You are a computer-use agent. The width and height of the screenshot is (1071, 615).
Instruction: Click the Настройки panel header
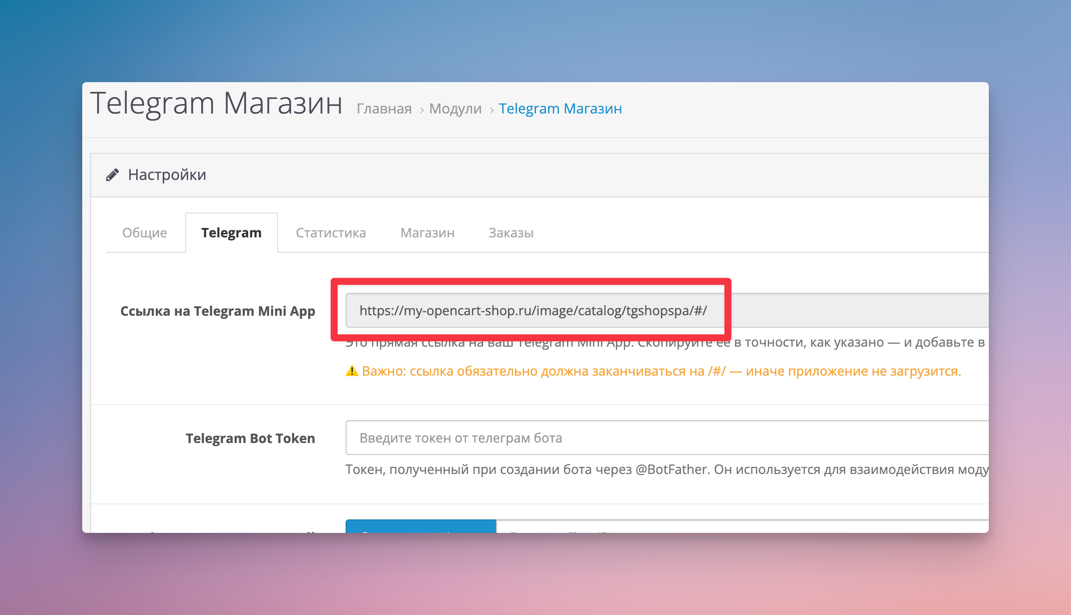pyautogui.click(x=167, y=174)
